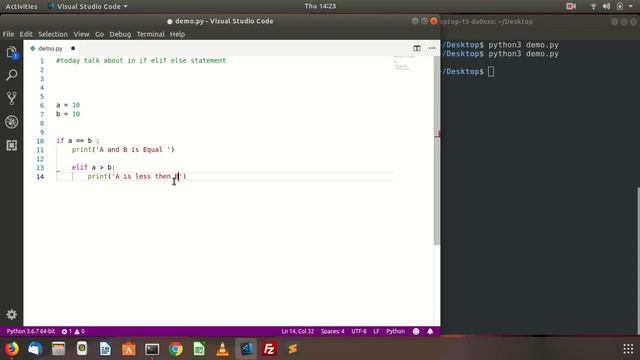This screenshot has height=360, width=640.
Task: Click the 'b = 10' code line
Action: pos(68,114)
